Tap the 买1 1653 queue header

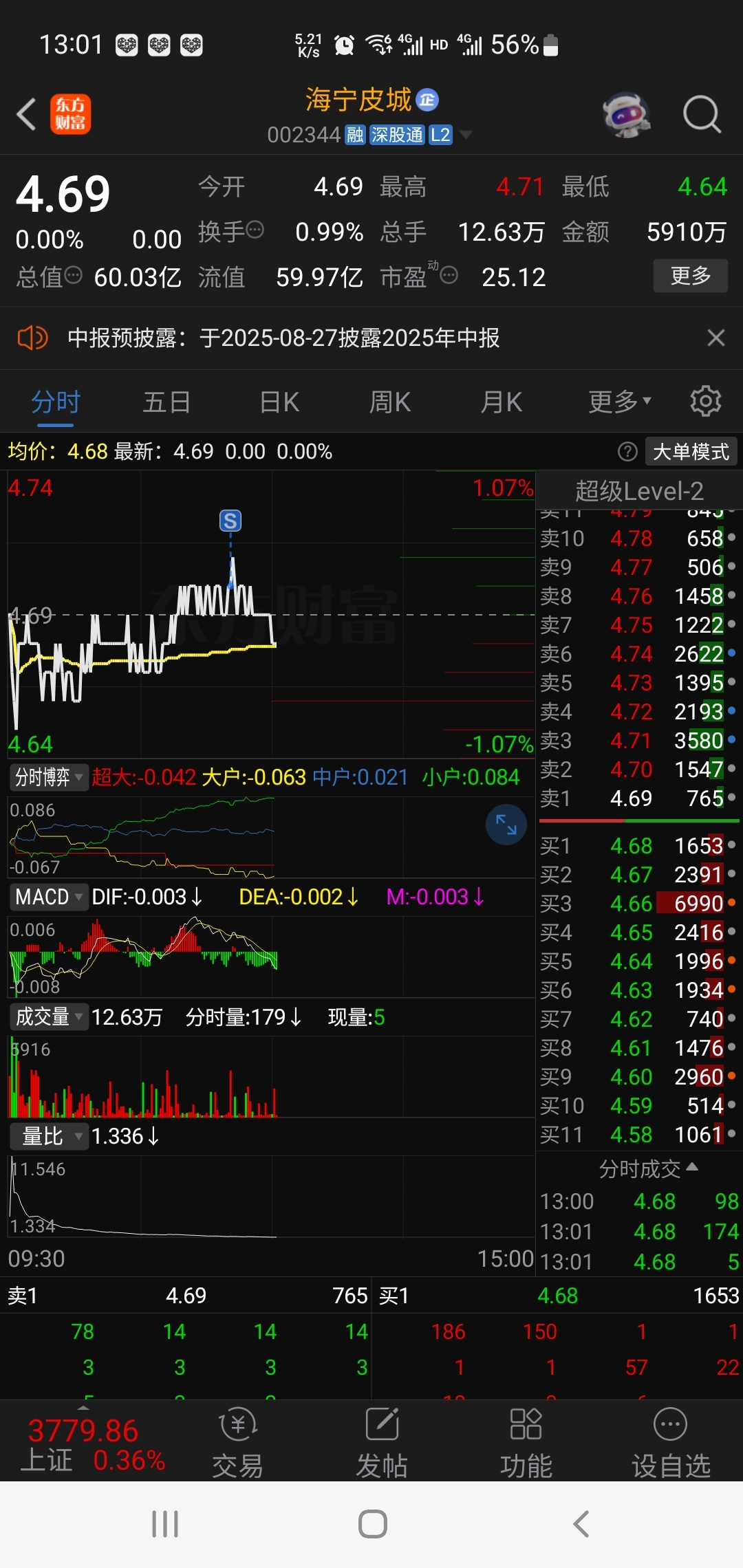[558, 1296]
